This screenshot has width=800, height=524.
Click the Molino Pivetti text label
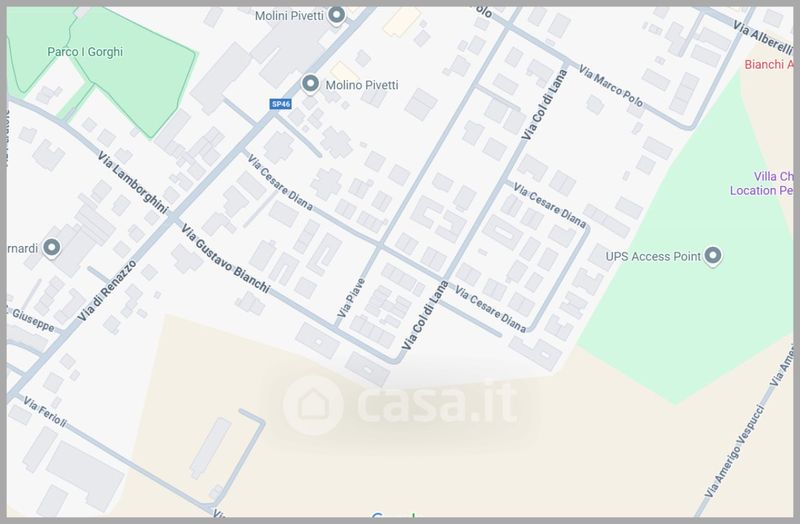362,85
